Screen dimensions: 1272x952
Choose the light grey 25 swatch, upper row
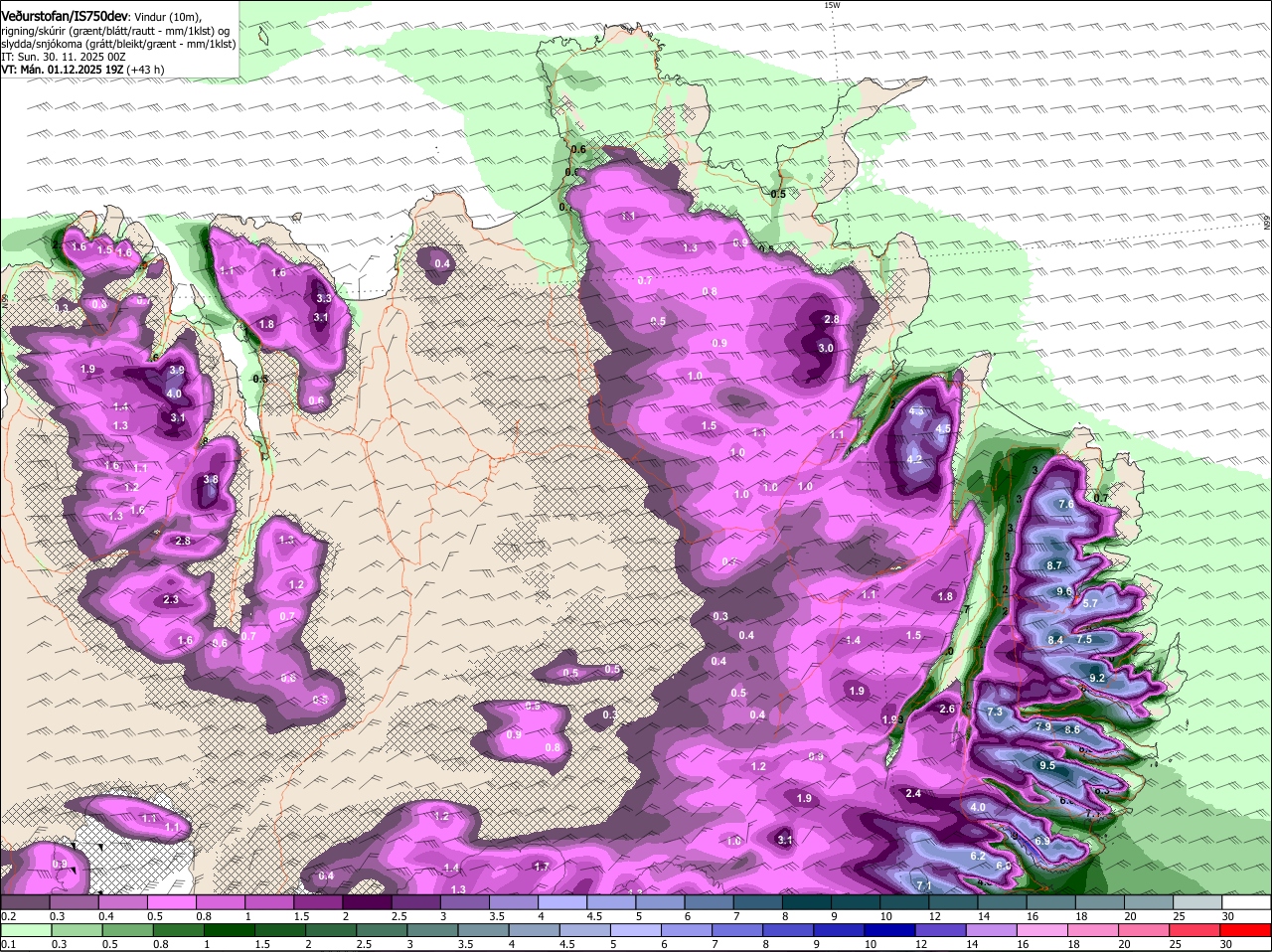click(1198, 901)
